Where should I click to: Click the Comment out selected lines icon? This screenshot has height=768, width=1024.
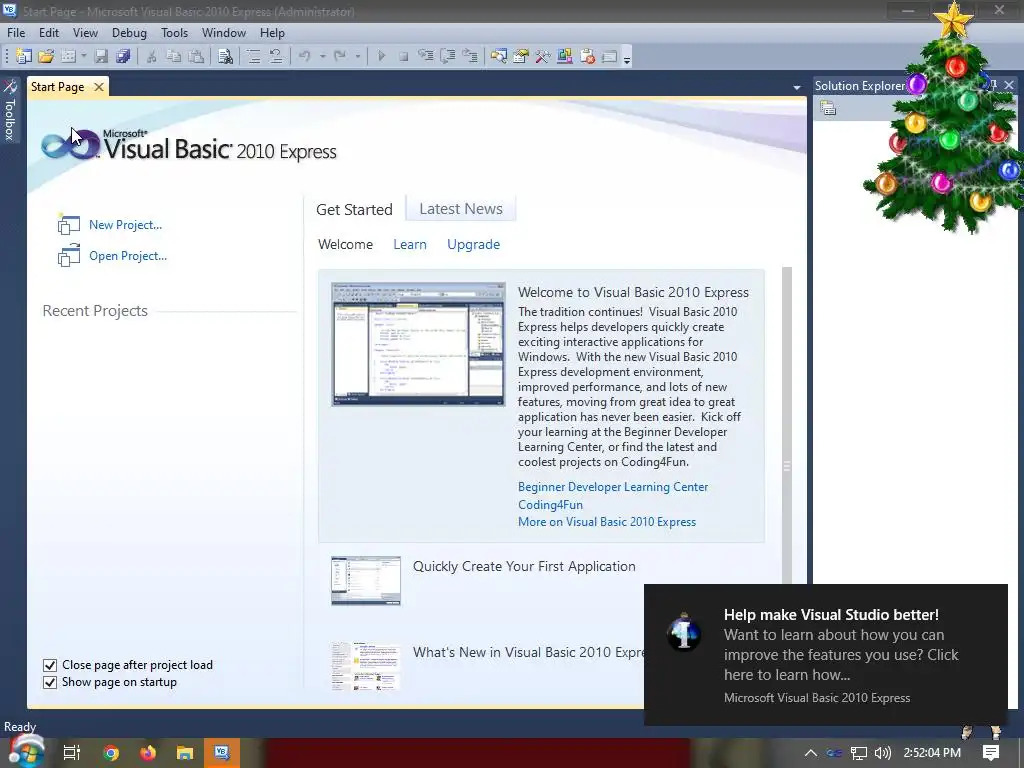[x=253, y=57]
